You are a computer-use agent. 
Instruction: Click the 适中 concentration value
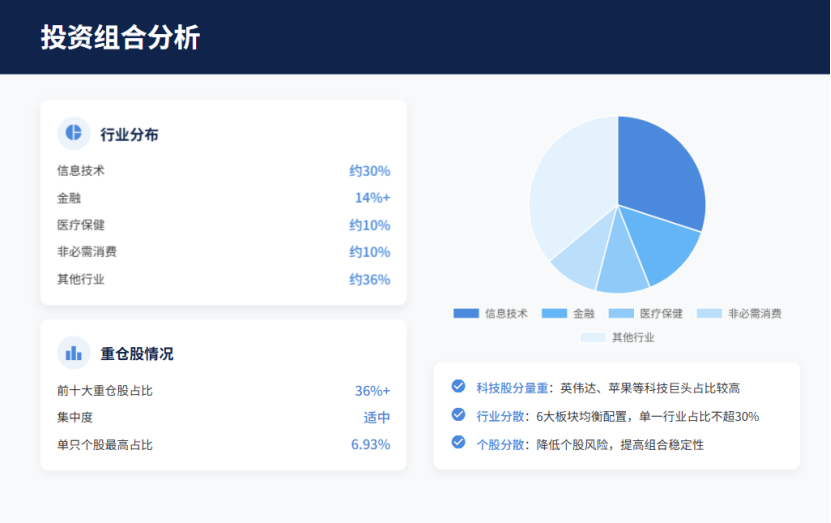point(376,417)
